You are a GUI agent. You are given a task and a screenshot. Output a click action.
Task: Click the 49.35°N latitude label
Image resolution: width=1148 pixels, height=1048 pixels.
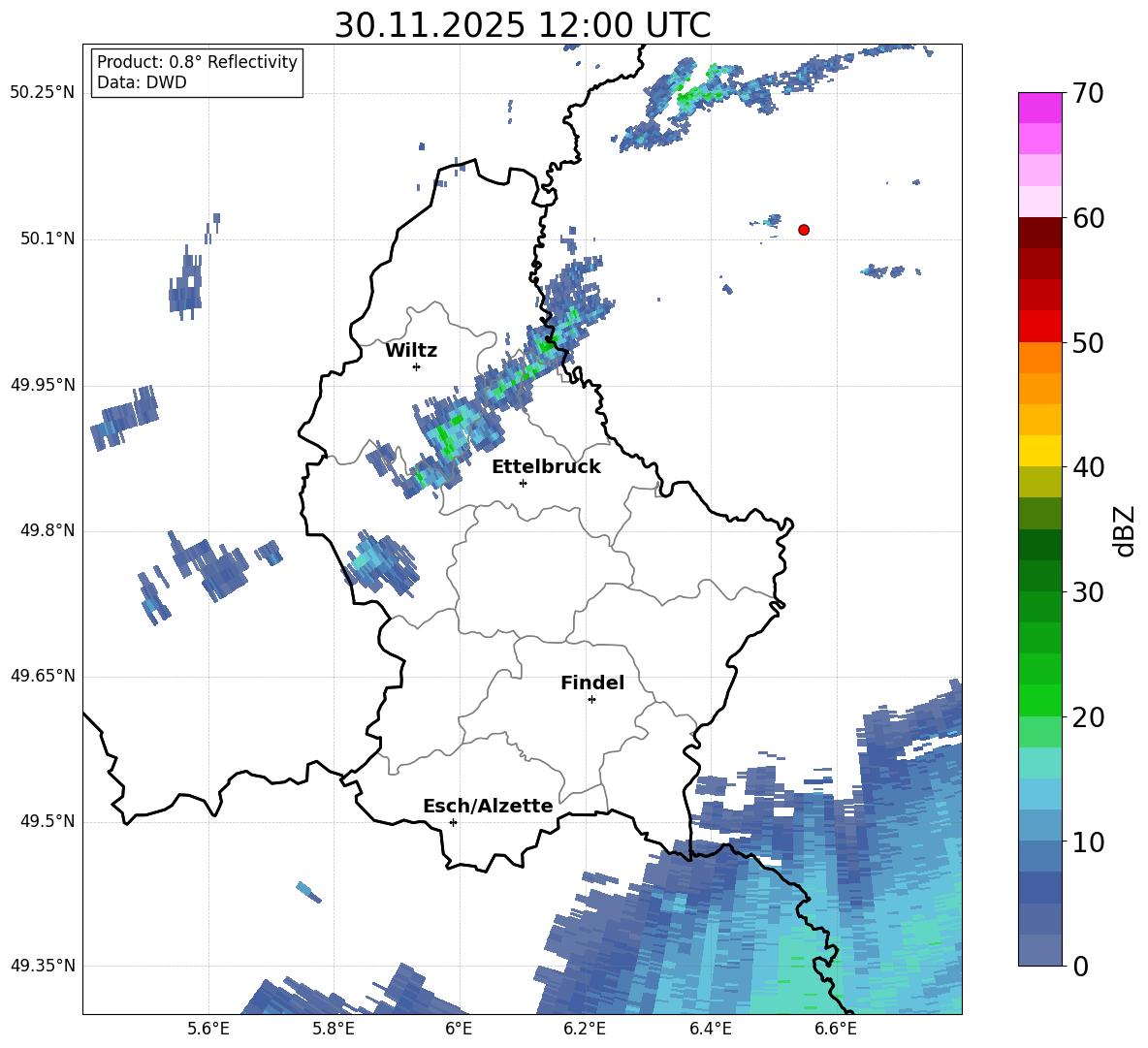[43, 966]
